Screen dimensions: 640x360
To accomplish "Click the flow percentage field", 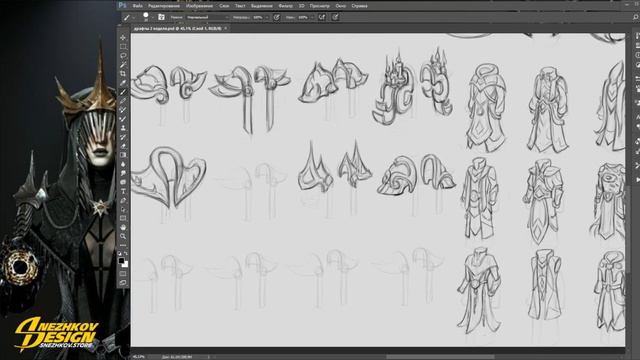I will [x=302, y=18].
